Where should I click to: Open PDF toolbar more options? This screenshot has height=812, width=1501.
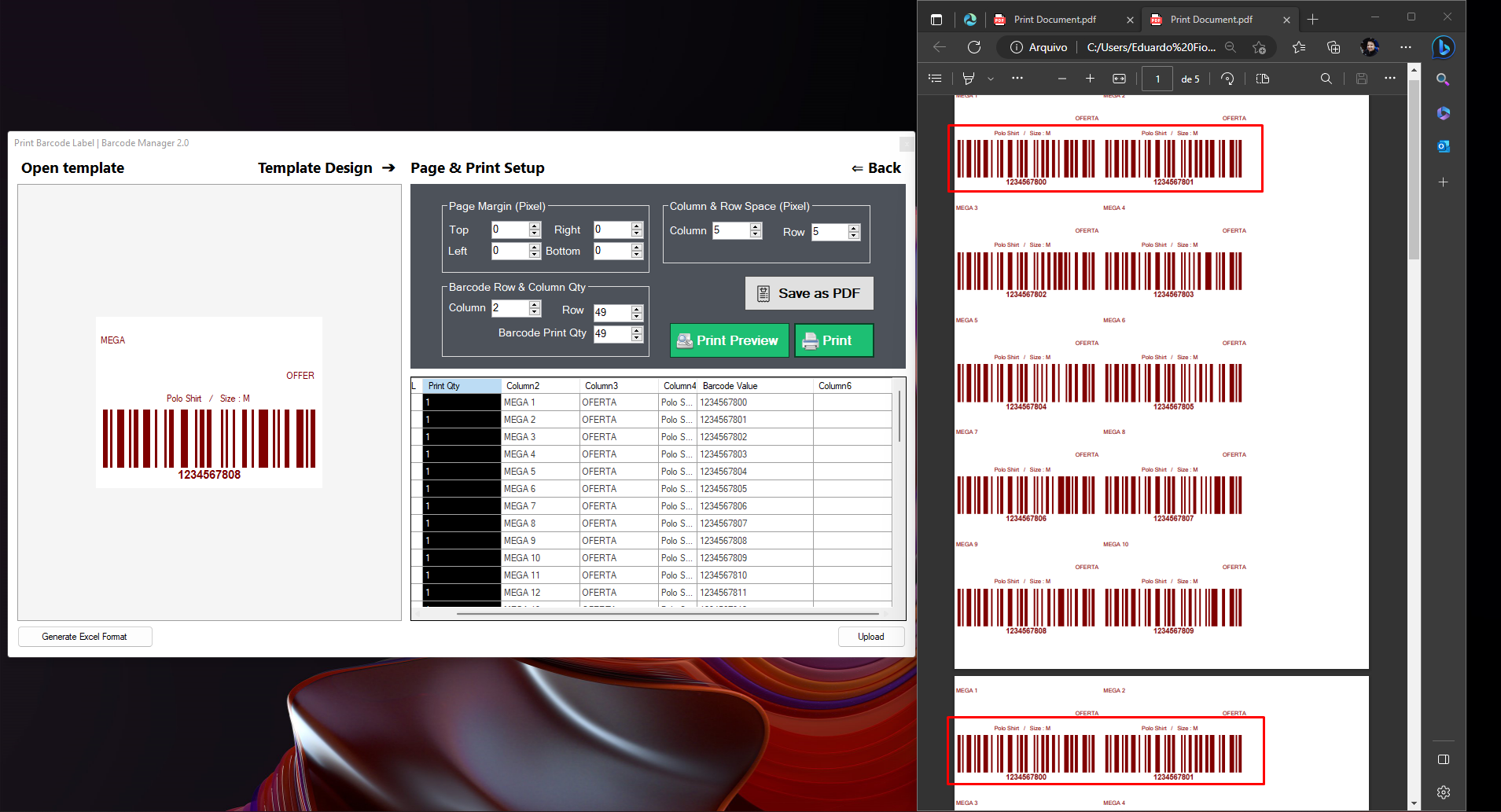click(x=1390, y=79)
